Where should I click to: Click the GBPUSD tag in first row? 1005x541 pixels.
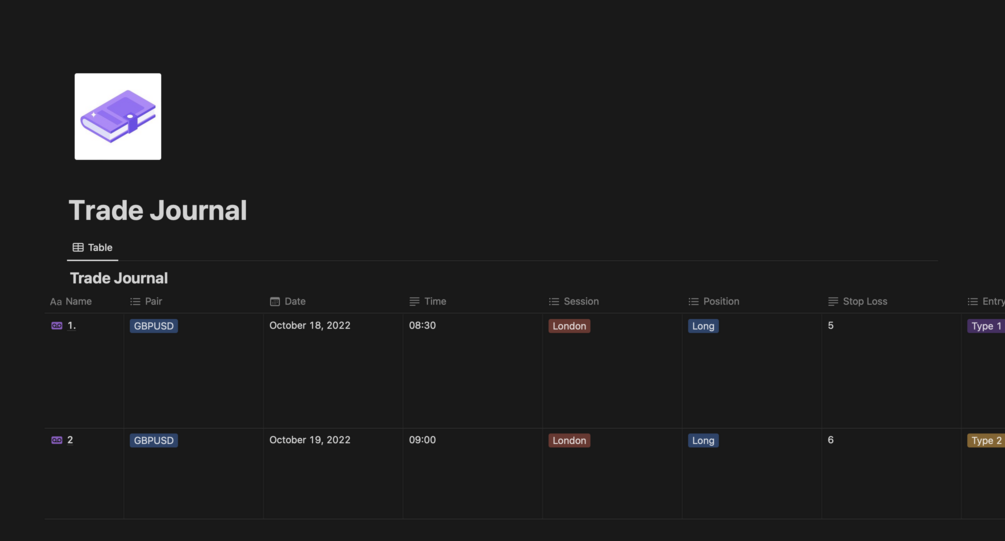(154, 326)
